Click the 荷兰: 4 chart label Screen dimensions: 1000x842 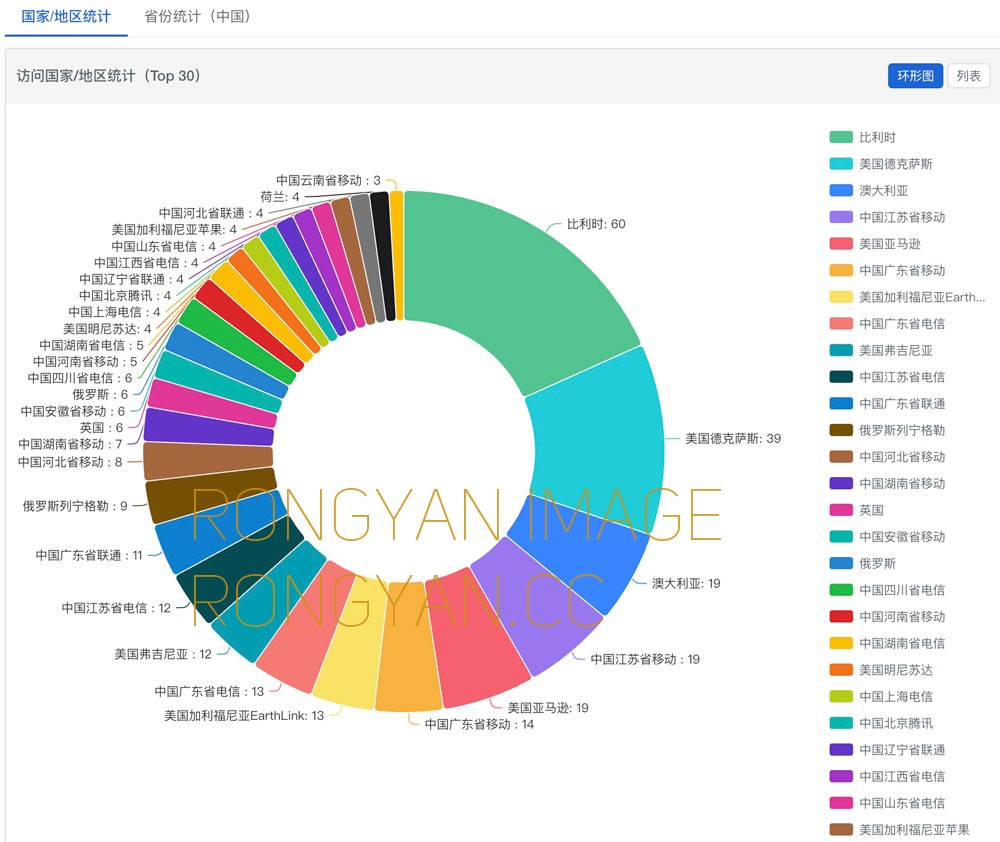(x=279, y=196)
